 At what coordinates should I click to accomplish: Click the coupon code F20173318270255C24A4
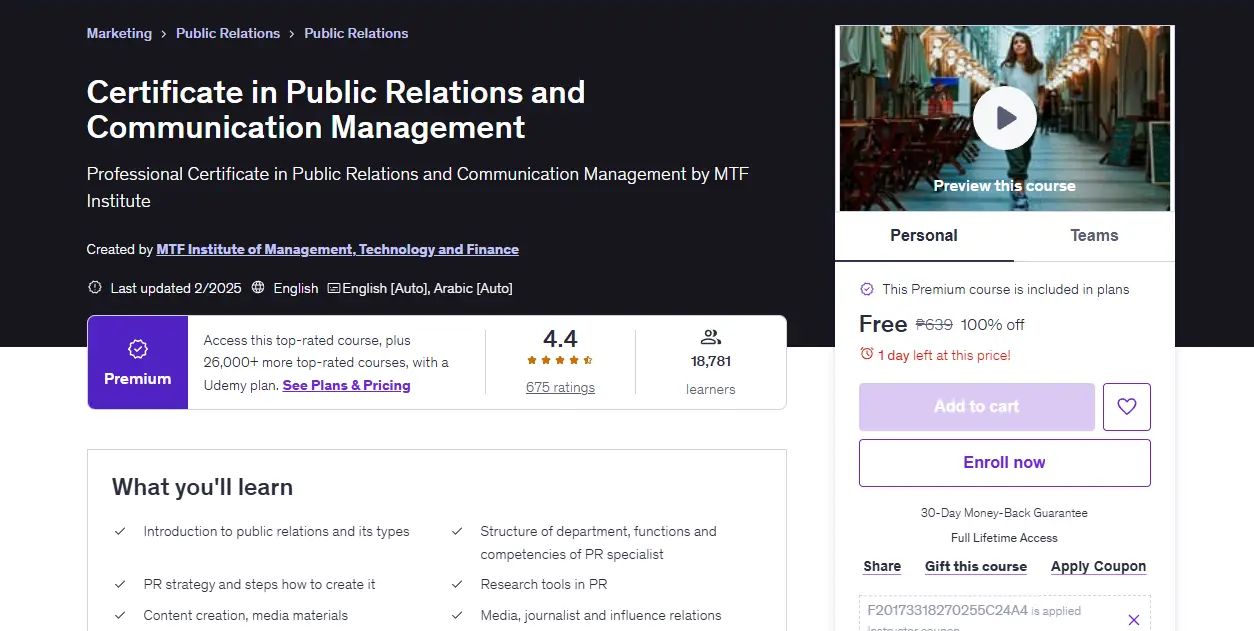[x=947, y=610]
